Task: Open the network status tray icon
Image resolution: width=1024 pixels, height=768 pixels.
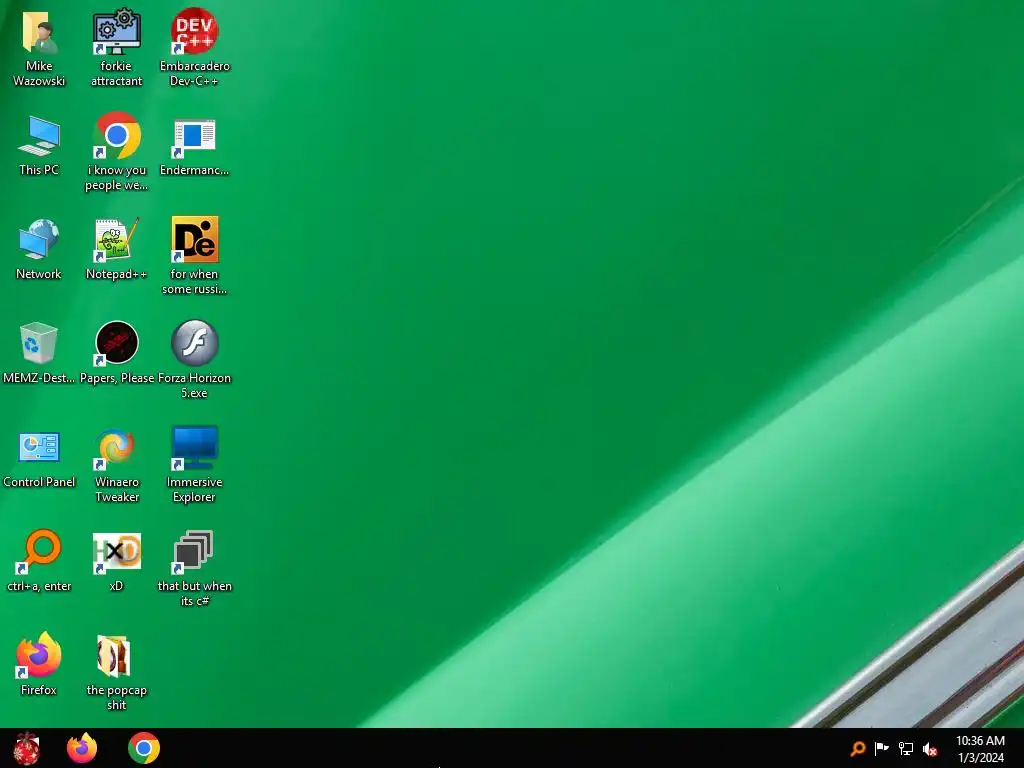Action: [906, 748]
